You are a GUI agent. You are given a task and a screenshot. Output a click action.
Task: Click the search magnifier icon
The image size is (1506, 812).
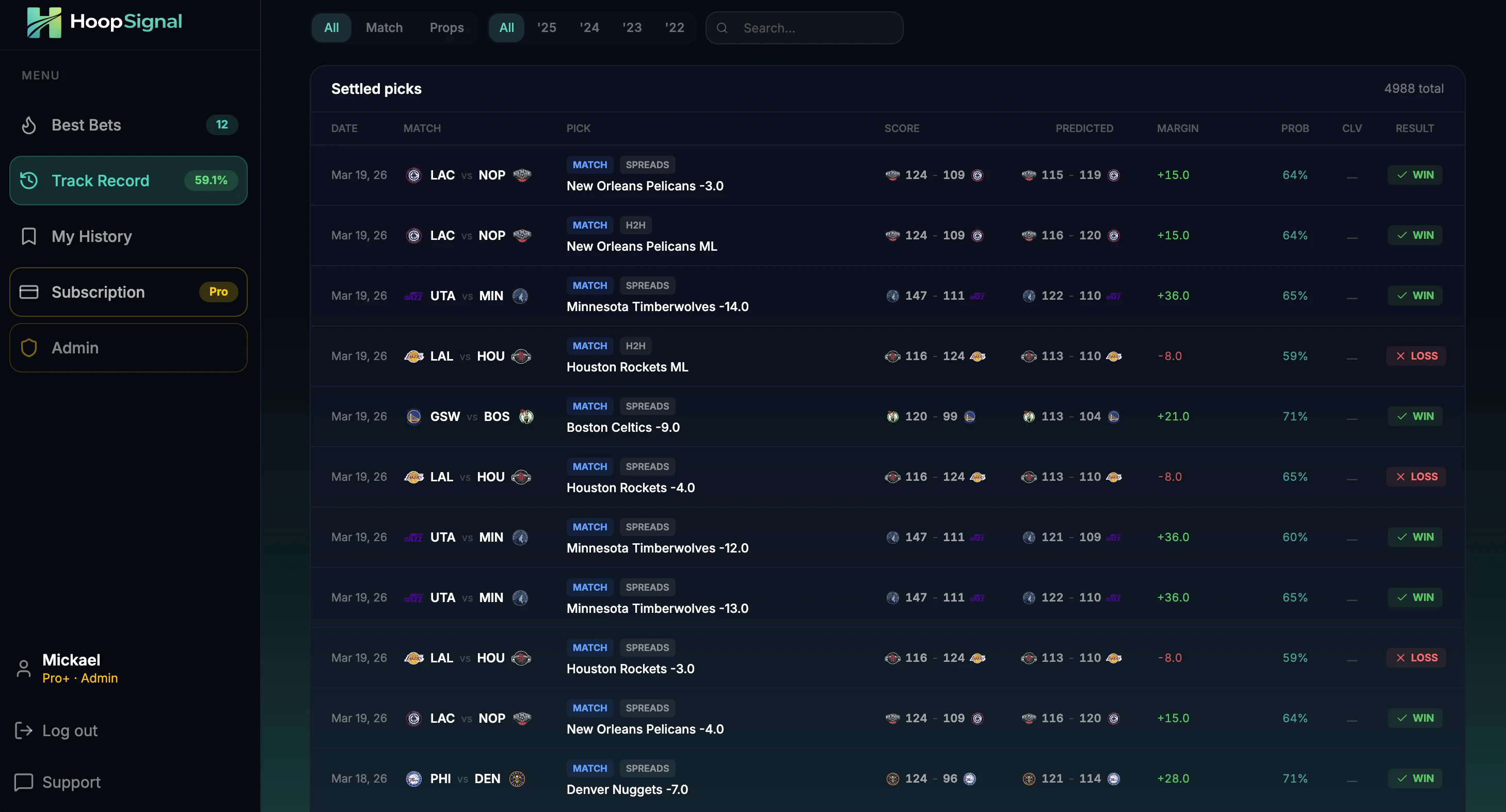coord(722,28)
